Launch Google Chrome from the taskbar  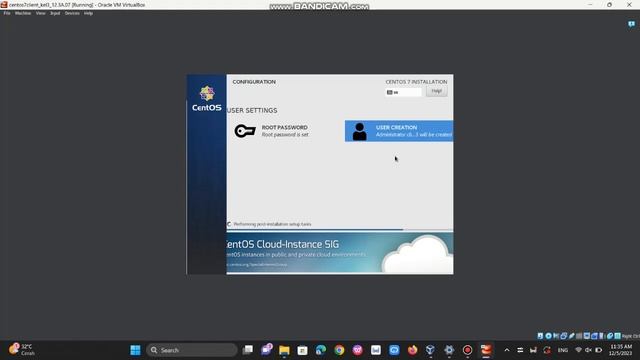coord(339,350)
